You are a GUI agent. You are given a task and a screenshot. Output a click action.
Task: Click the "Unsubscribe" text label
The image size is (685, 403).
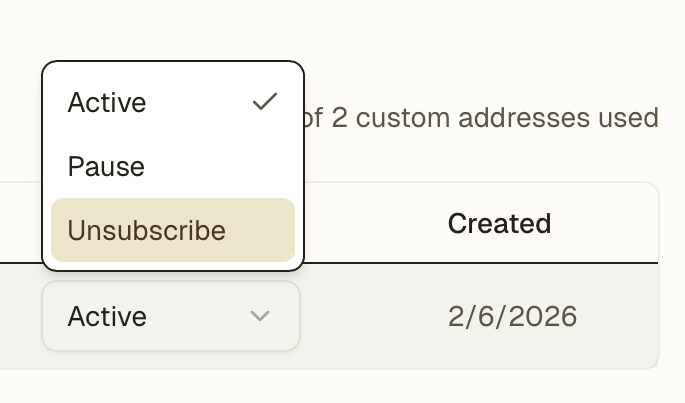pyautogui.click(x=146, y=230)
